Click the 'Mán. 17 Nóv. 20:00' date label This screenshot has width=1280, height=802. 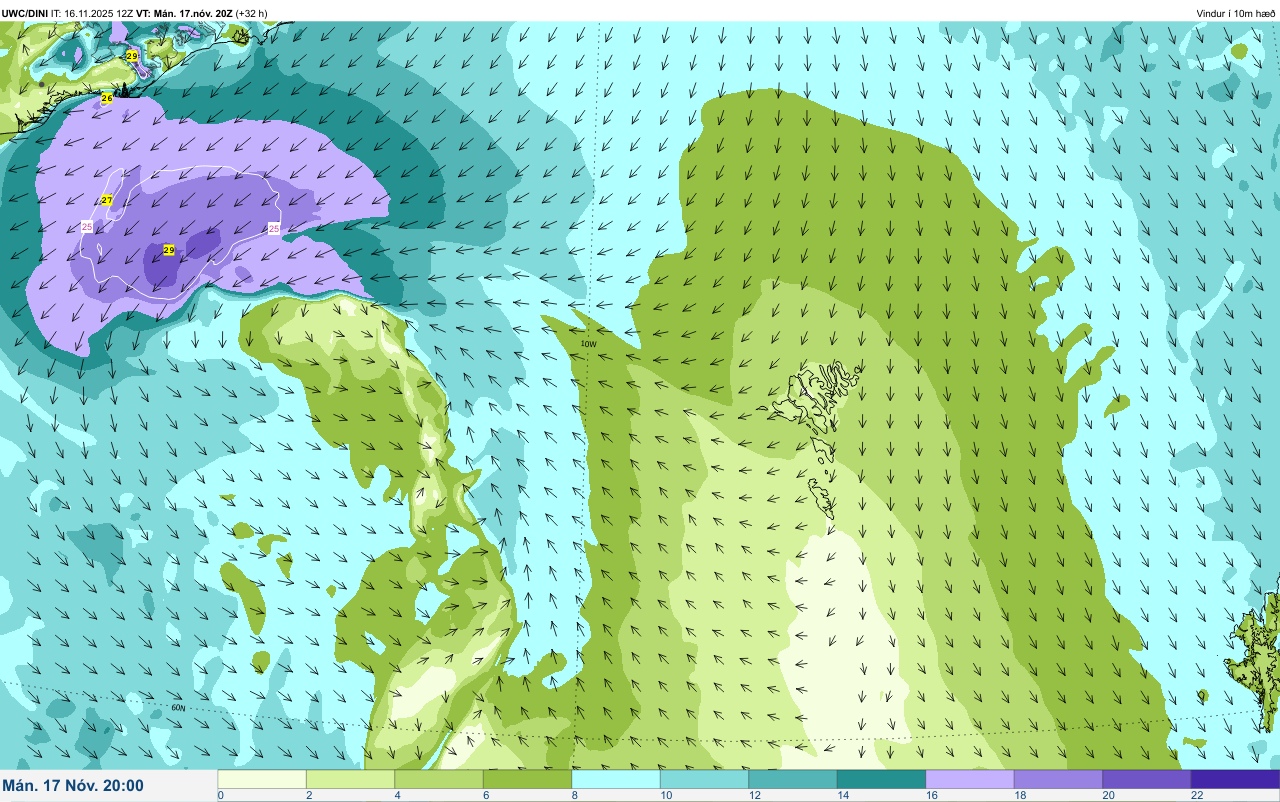[x=73, y=786]
